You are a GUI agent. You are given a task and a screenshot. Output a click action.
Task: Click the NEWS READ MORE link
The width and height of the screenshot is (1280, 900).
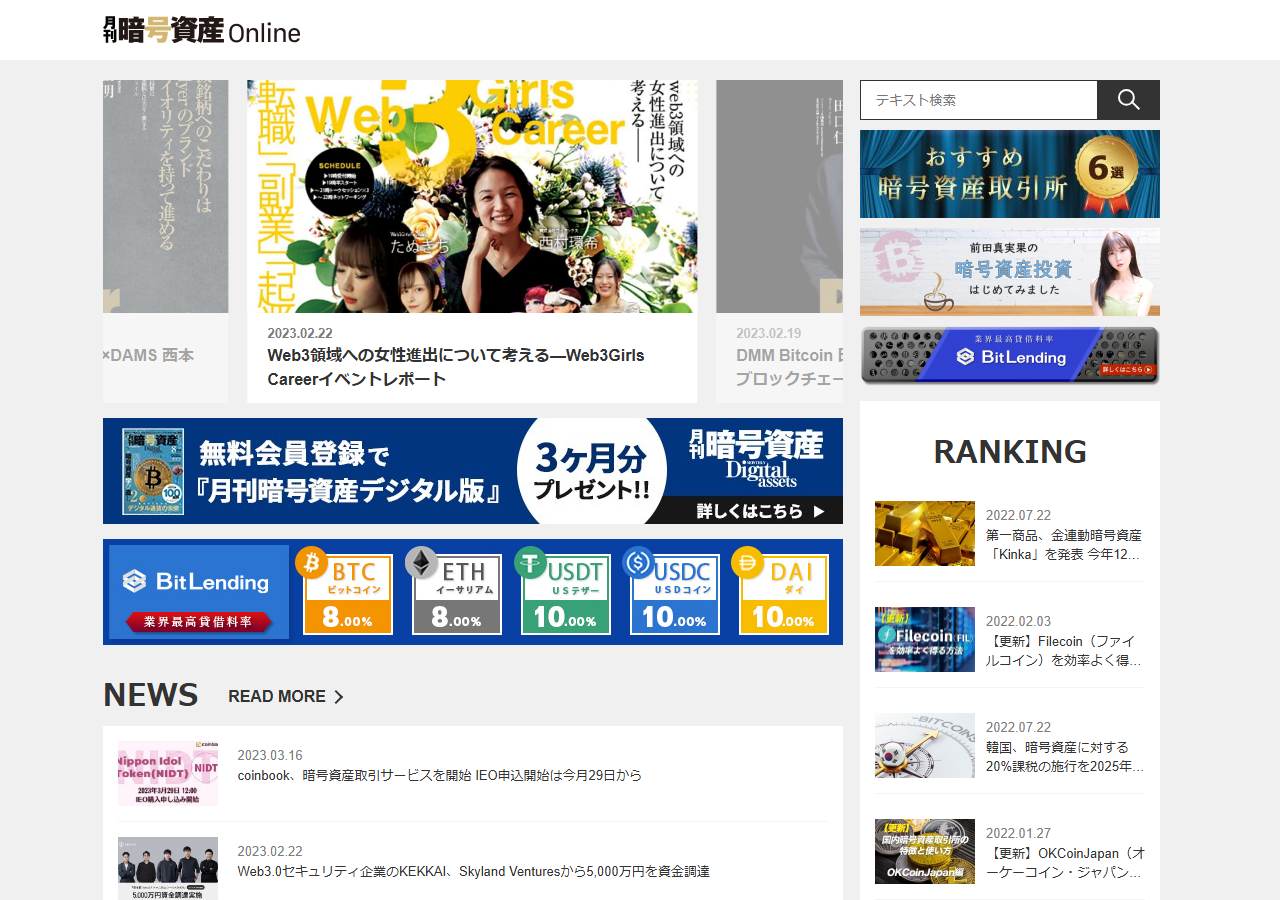[x=286, y=696]
